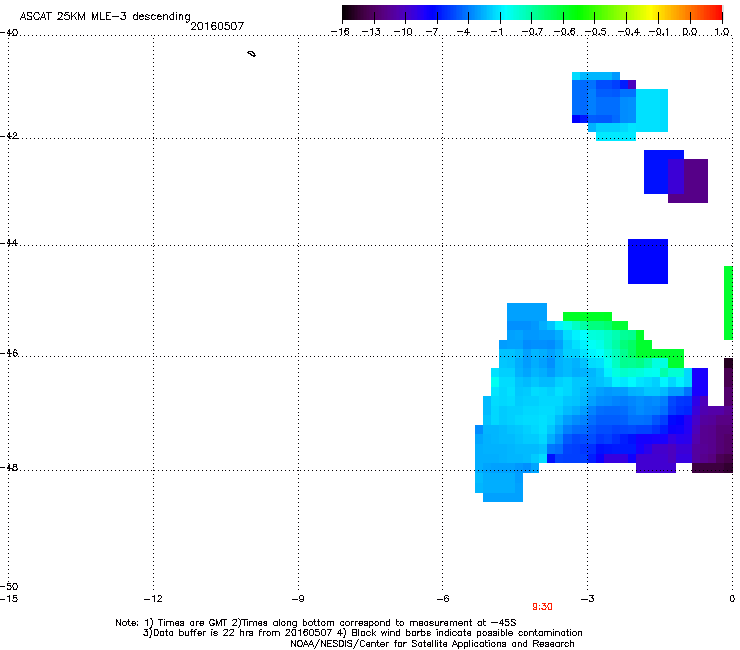Click the green vertical strip at right map edge
Viewport: 740px width, 650px height.
tap(728, 303)
